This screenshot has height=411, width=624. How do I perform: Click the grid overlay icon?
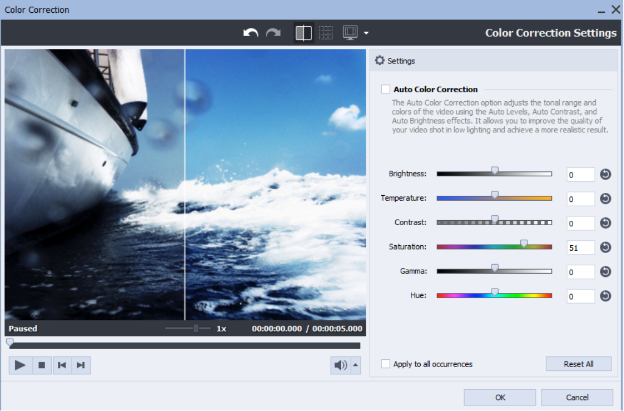(x=326, y=33)
